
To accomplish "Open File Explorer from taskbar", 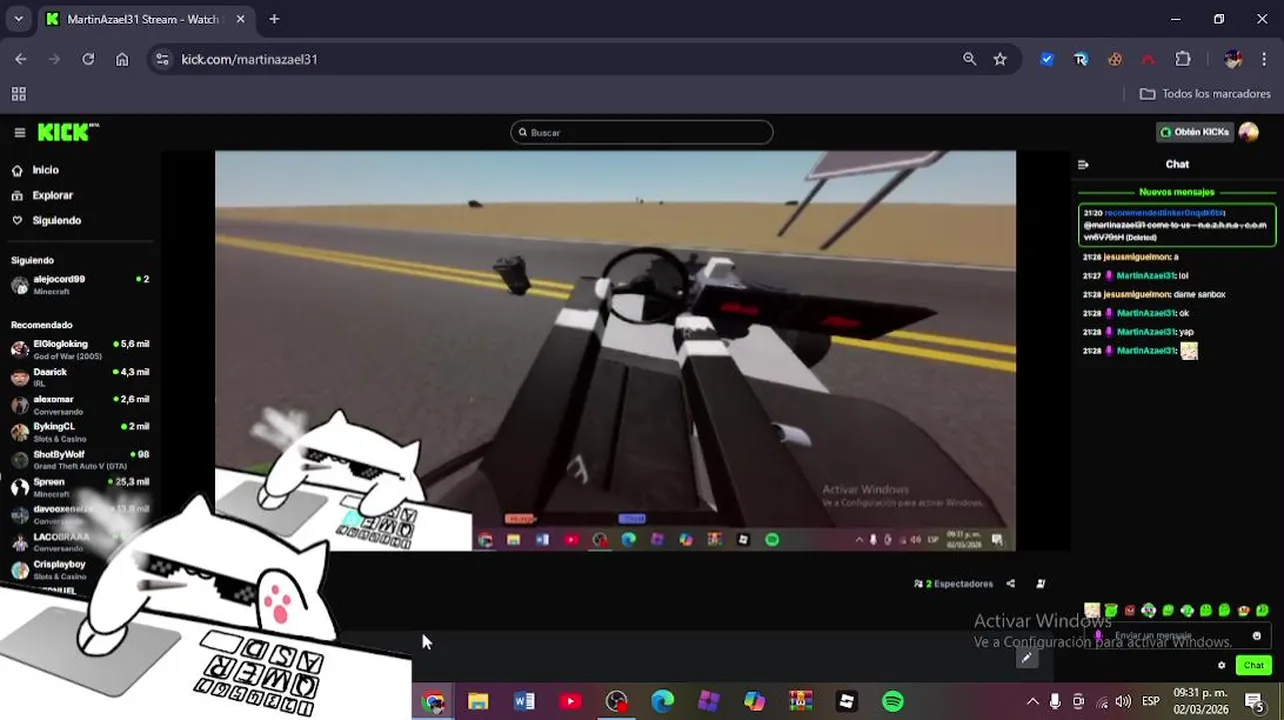I will pyautogui.click(x=478, y=702).
